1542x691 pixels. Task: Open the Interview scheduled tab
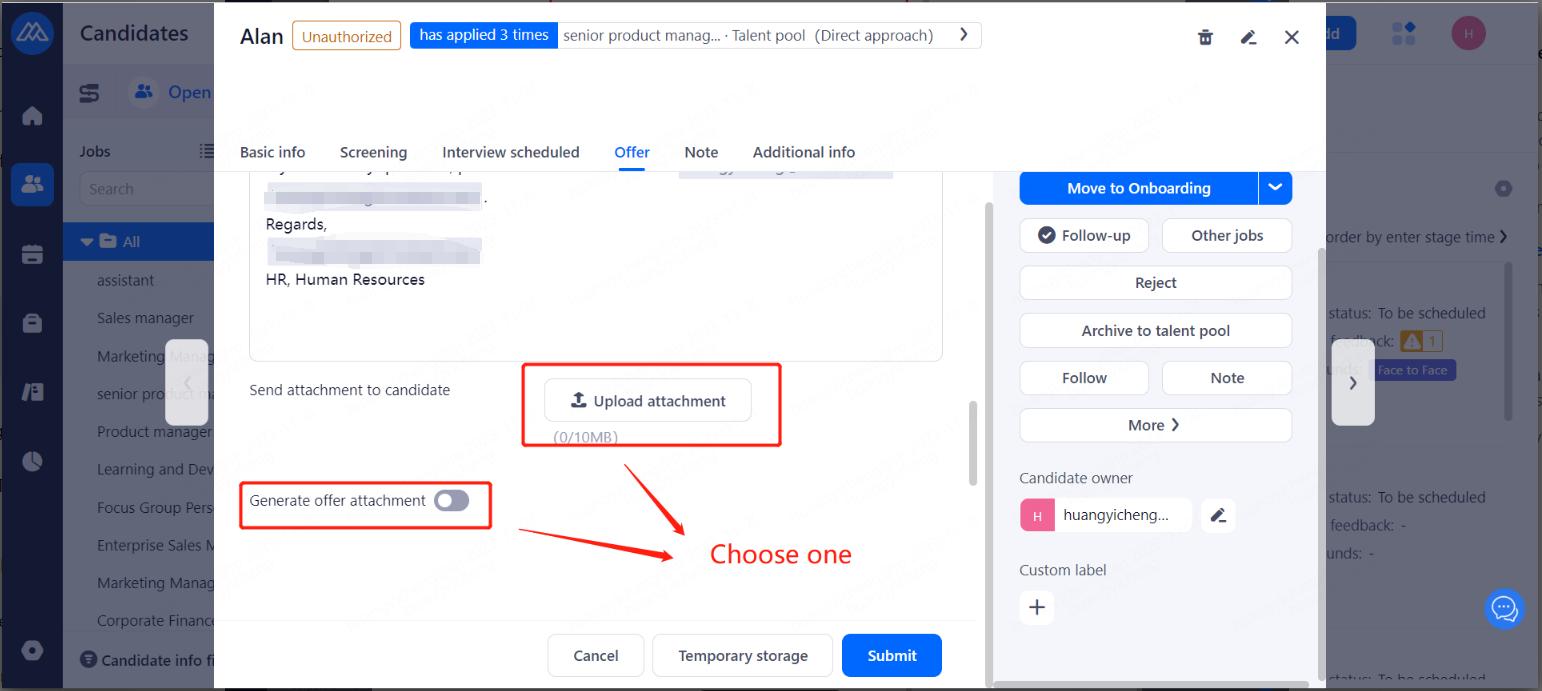pos(511,152)
